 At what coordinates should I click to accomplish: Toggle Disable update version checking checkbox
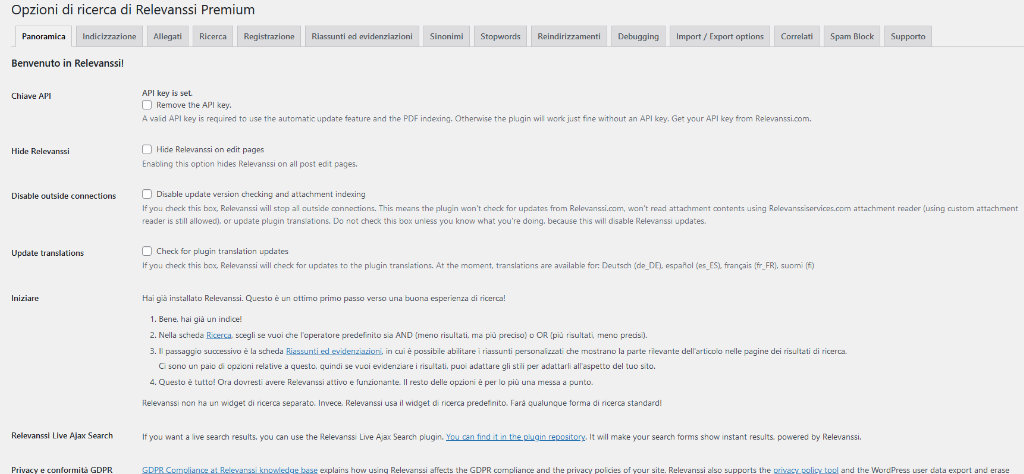147,194
